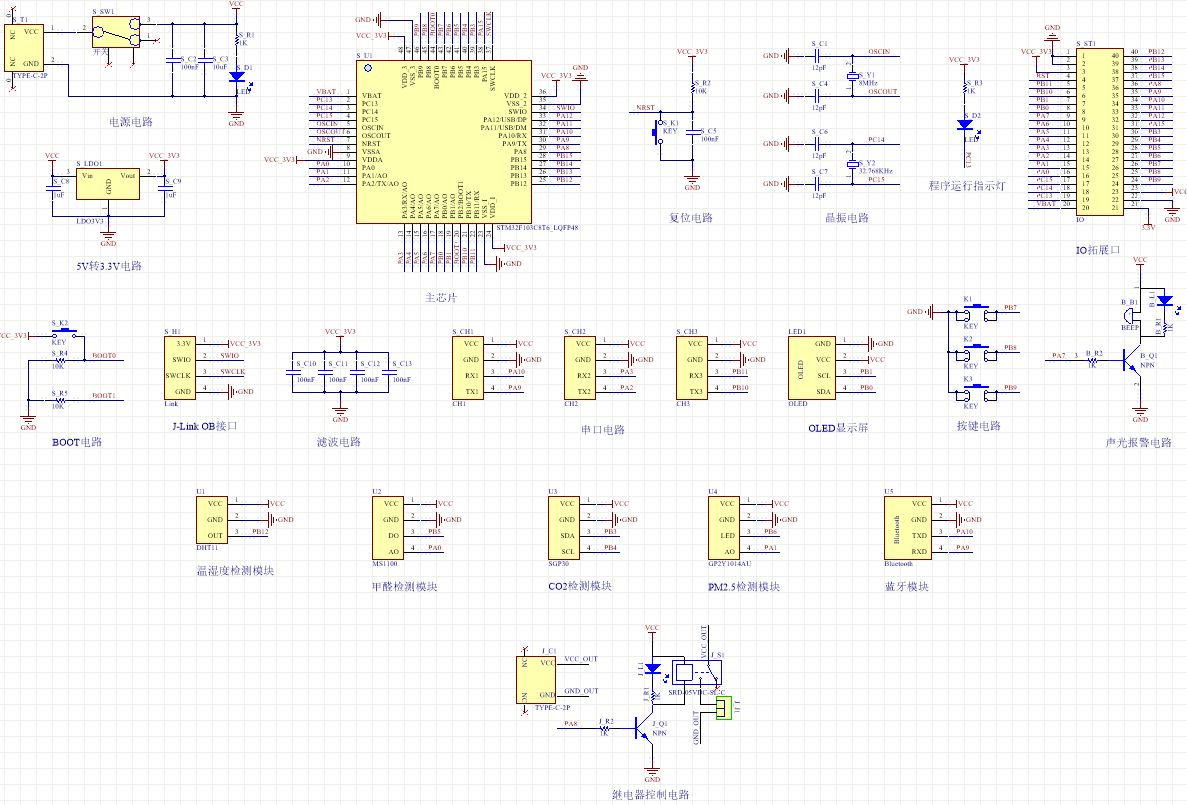Click the 'PM2.5检测模块' section label
This screenshot has height=805, width=1187.
tap(743, 586)
